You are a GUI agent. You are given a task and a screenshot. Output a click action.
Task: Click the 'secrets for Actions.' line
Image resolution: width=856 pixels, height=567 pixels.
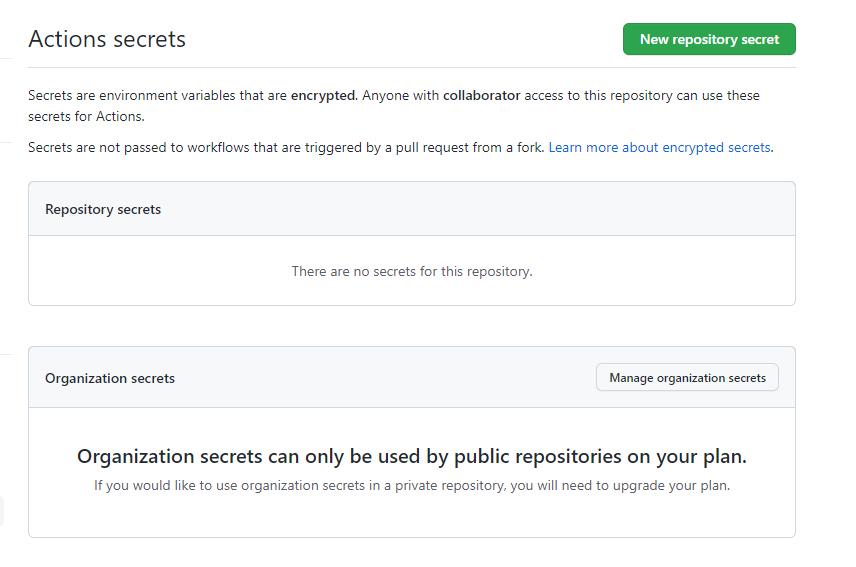86,116
